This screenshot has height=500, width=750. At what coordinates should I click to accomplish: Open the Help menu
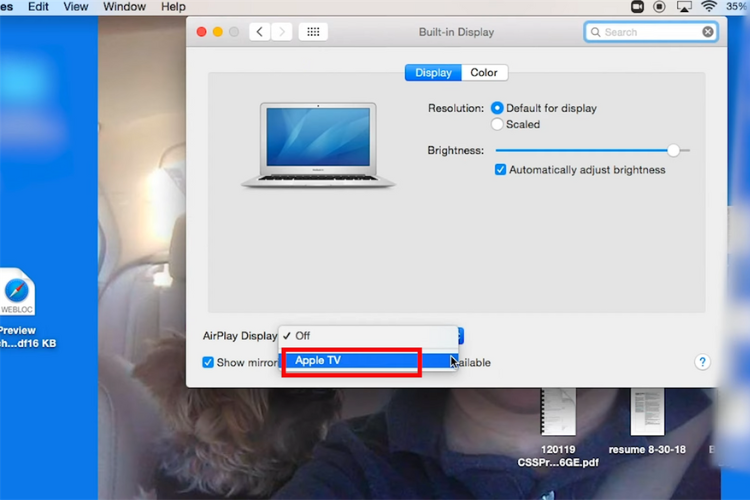(173, 7)
